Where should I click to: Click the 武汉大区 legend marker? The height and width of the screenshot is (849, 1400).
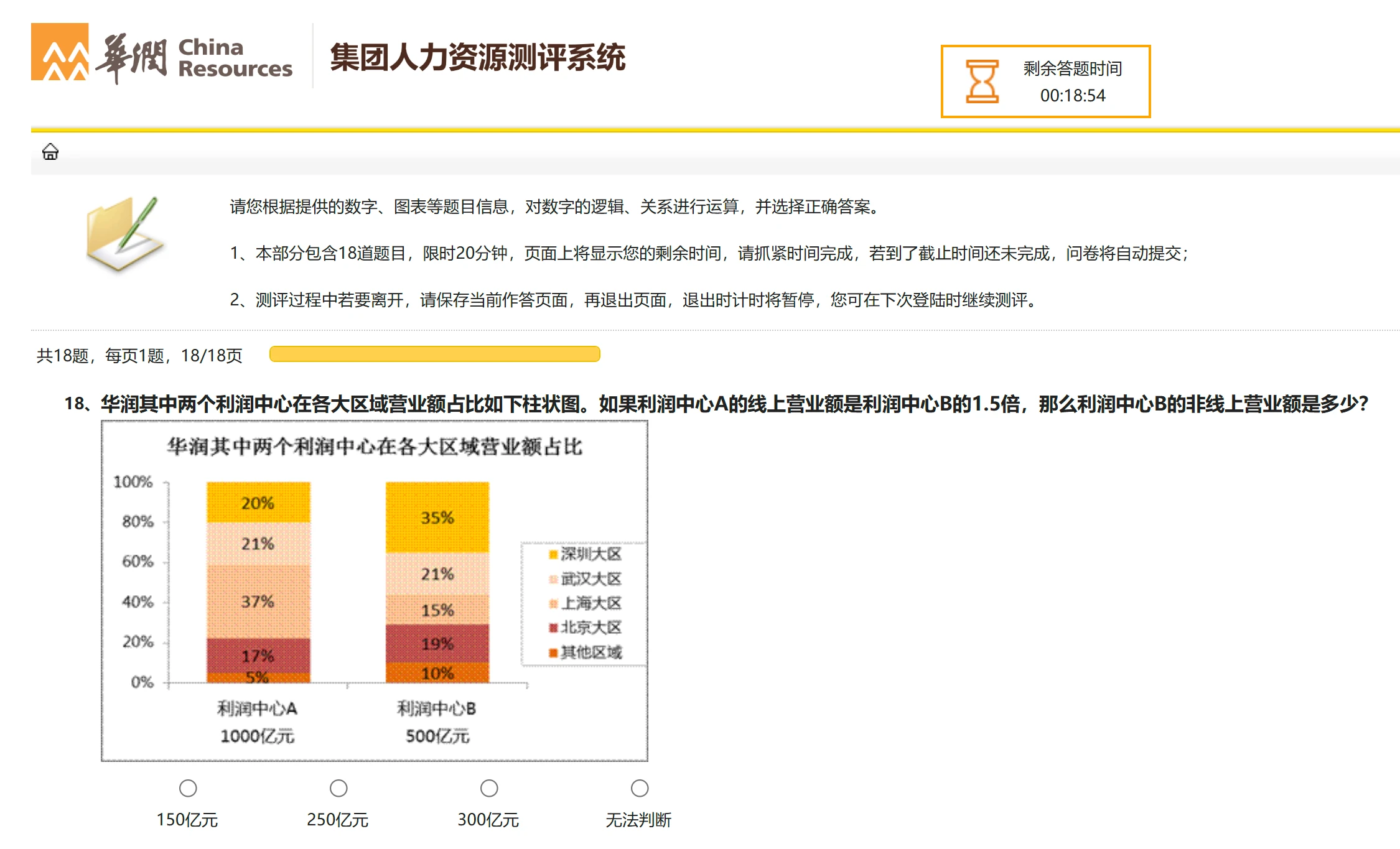[x=553, y=579]
